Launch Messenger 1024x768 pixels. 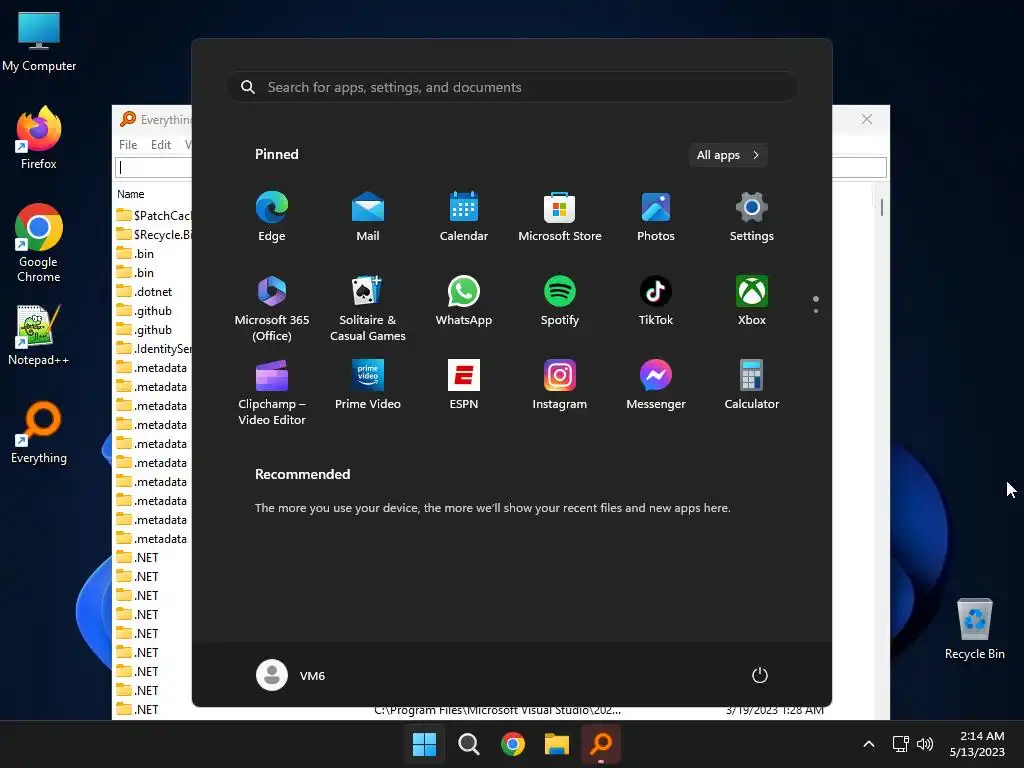click(656, 385)
